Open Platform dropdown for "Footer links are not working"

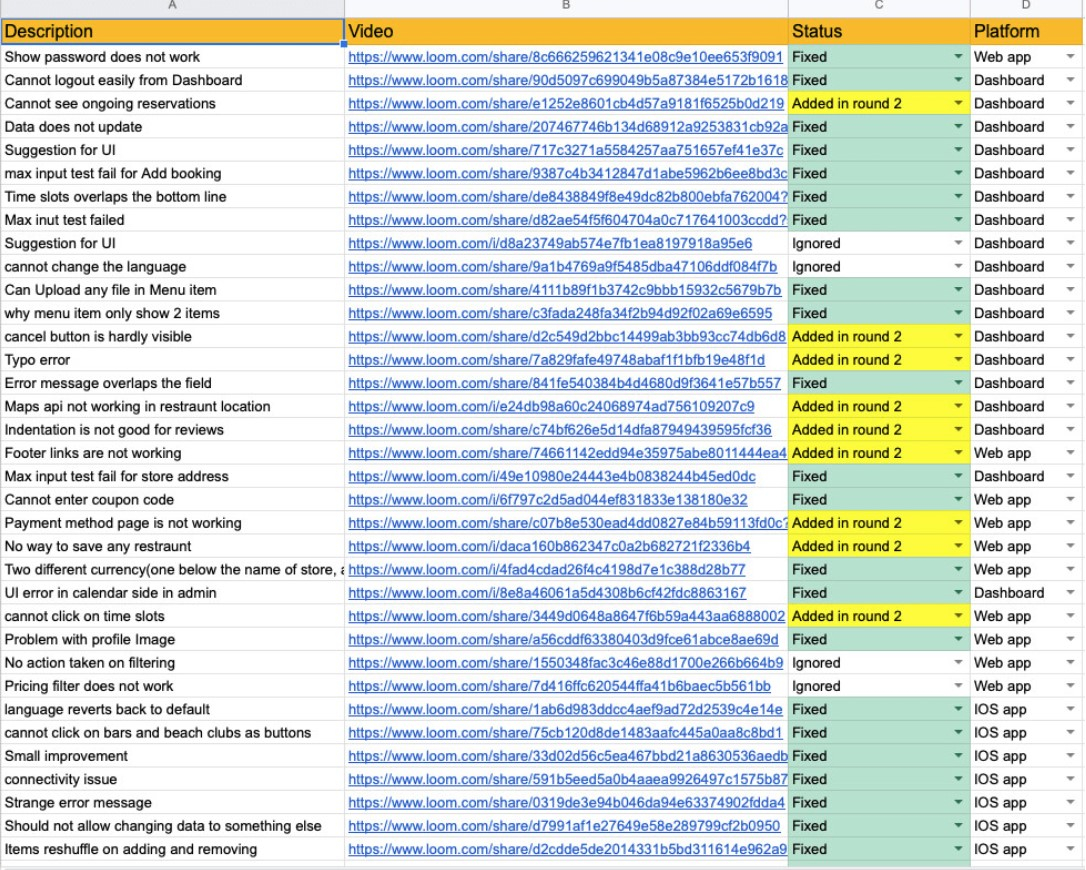1071,453
